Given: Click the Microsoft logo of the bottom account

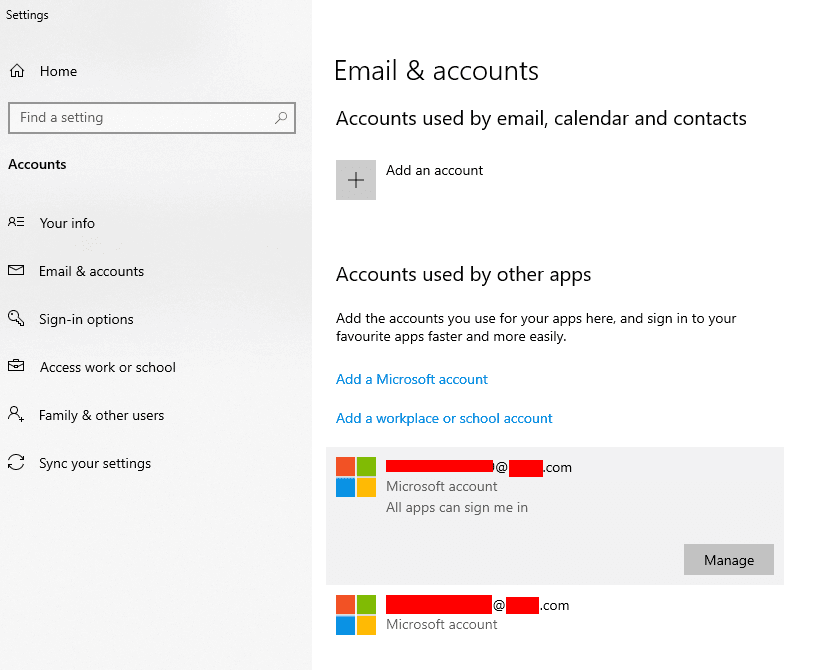Looking at the screenshot, I should (x=356, y=615).
